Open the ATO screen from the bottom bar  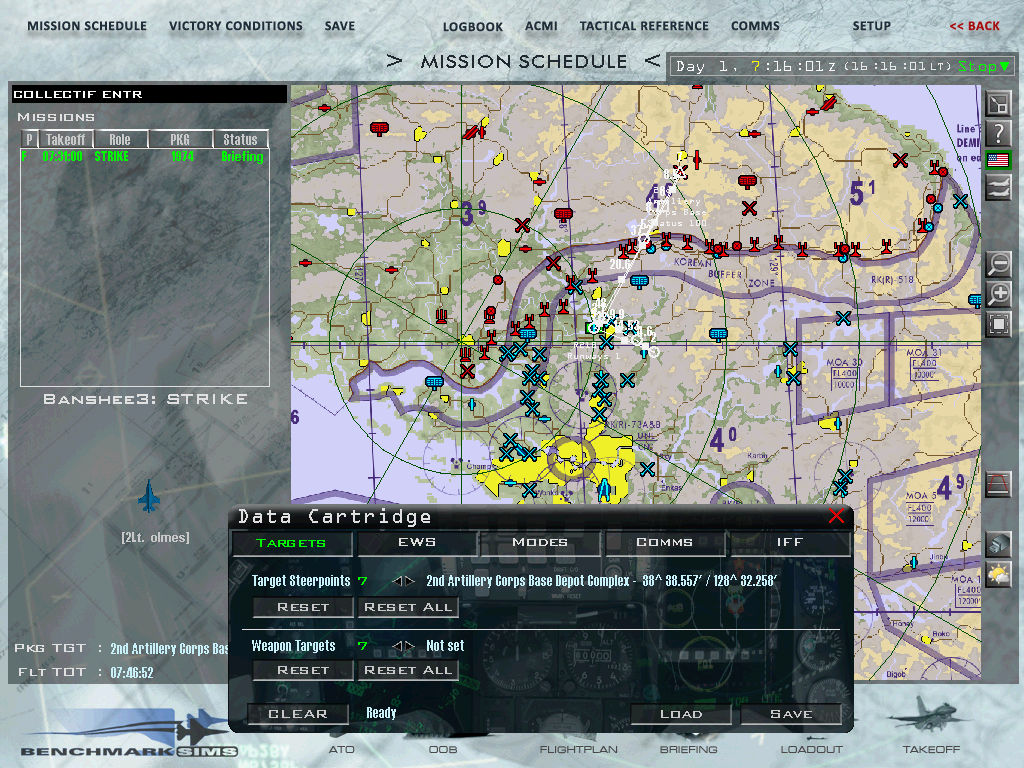point(342,750)
